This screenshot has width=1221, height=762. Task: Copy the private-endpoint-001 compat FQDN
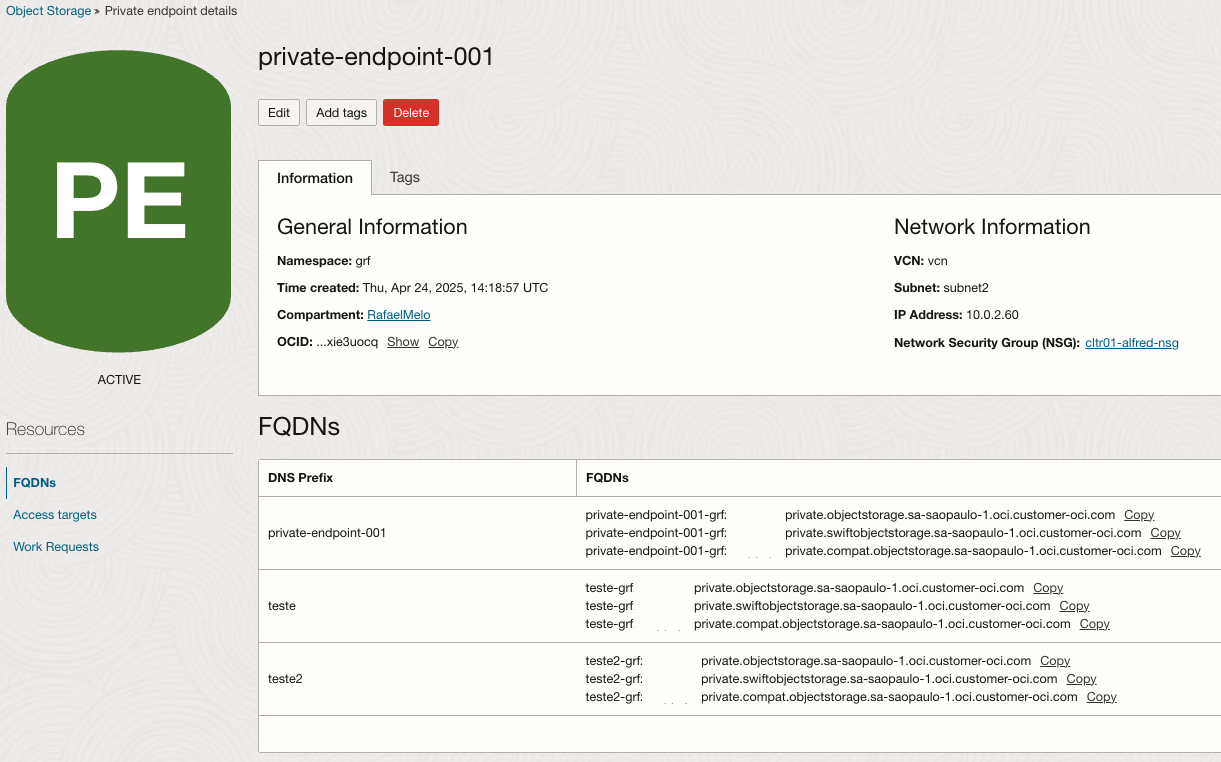point(1185,550)
